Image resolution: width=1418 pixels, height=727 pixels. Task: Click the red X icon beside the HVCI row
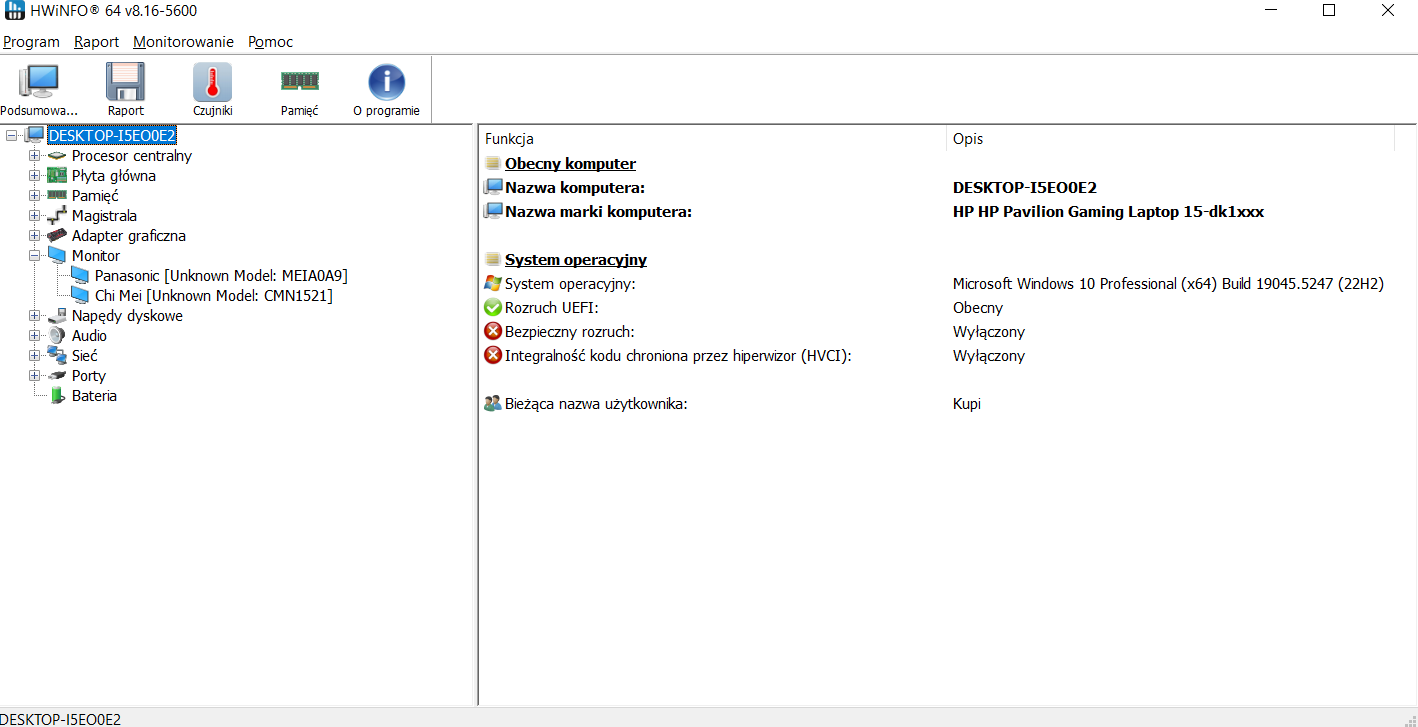[x=493, y=356]
